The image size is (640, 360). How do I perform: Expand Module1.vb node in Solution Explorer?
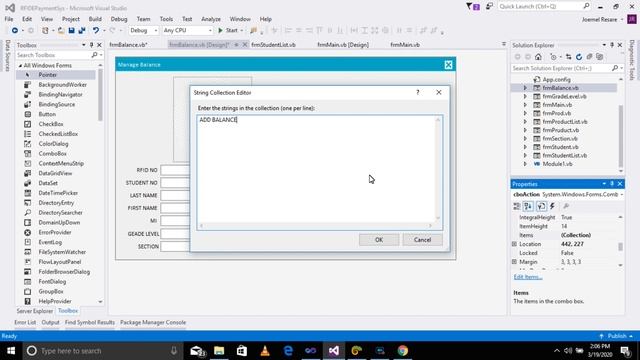pyautogui.click(x=525, y=164)
